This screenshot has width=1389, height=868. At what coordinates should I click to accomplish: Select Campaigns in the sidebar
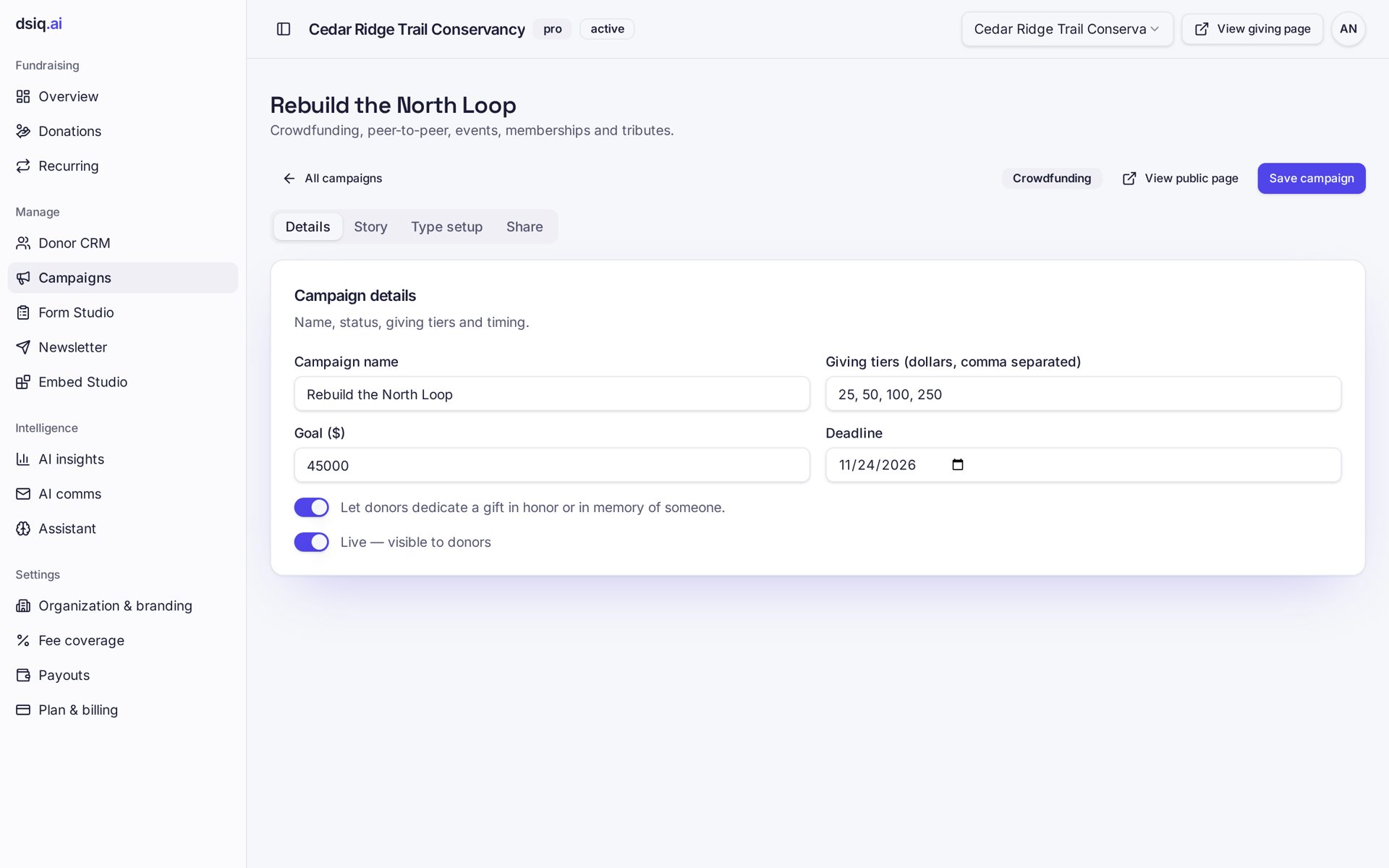tap(123, 278)
